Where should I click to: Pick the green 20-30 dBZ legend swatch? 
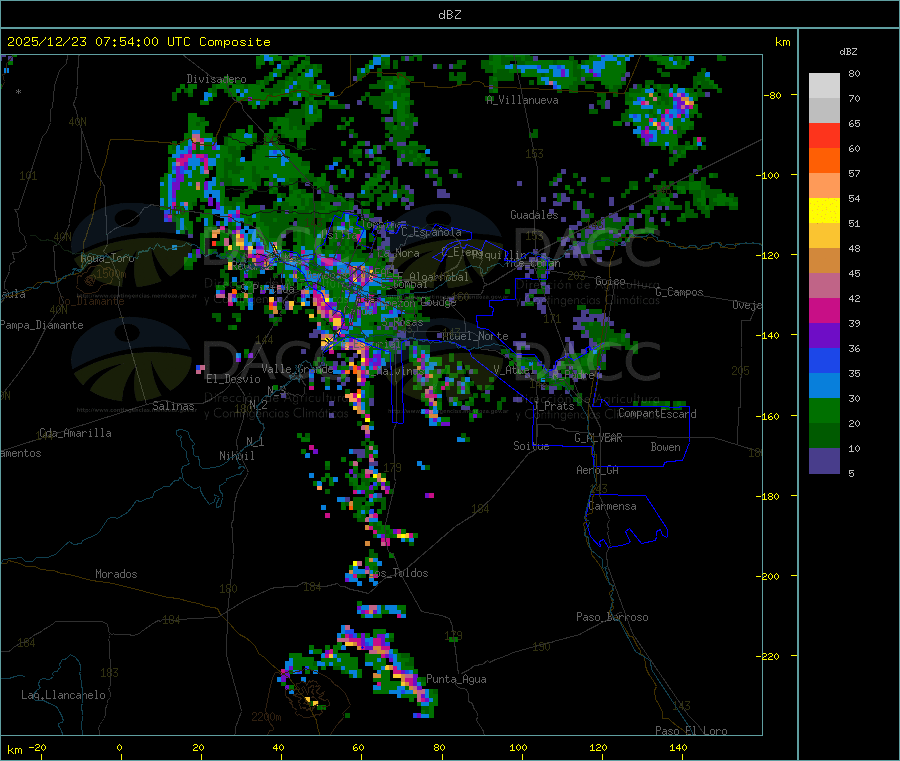(x=824, y=410)
